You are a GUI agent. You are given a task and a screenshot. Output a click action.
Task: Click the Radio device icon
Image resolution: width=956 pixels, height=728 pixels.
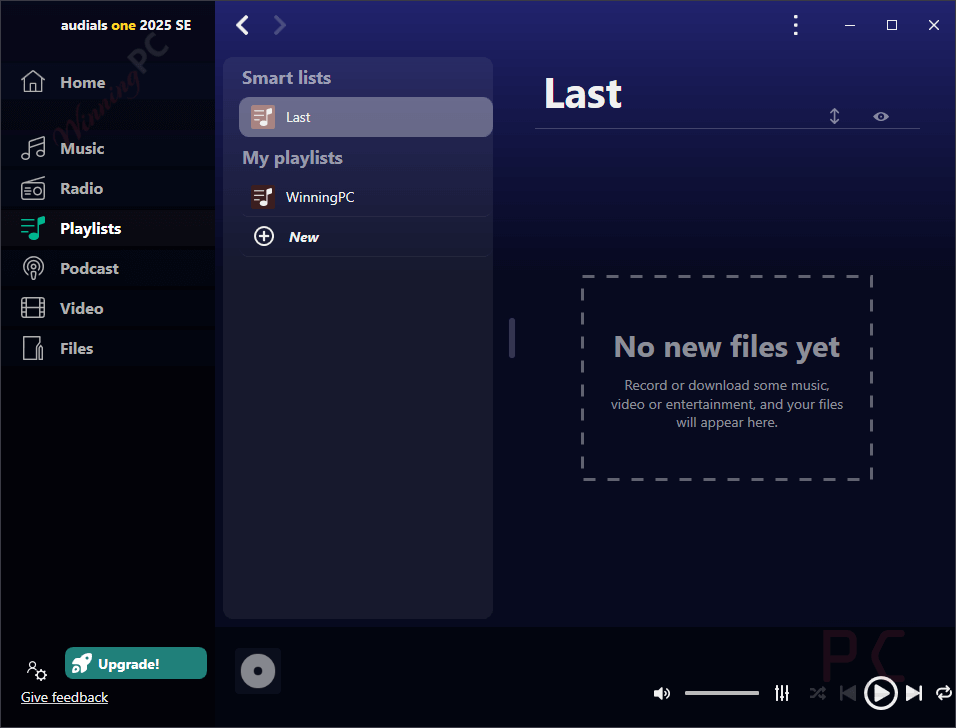click(33, 188)
